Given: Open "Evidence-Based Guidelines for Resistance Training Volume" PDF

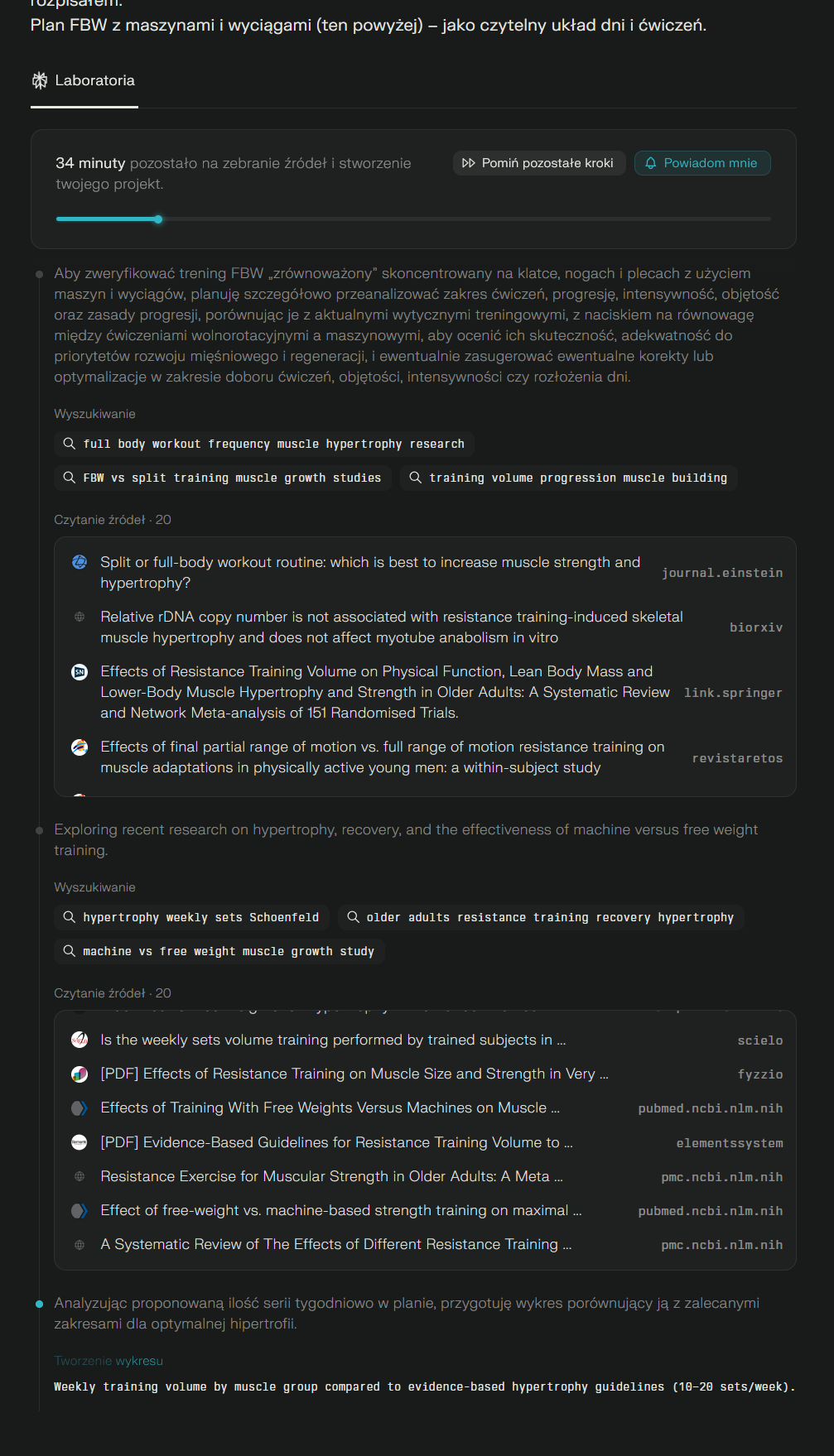Looking at the screenshot, I should pyautogui.click(x=336, y=1142).
